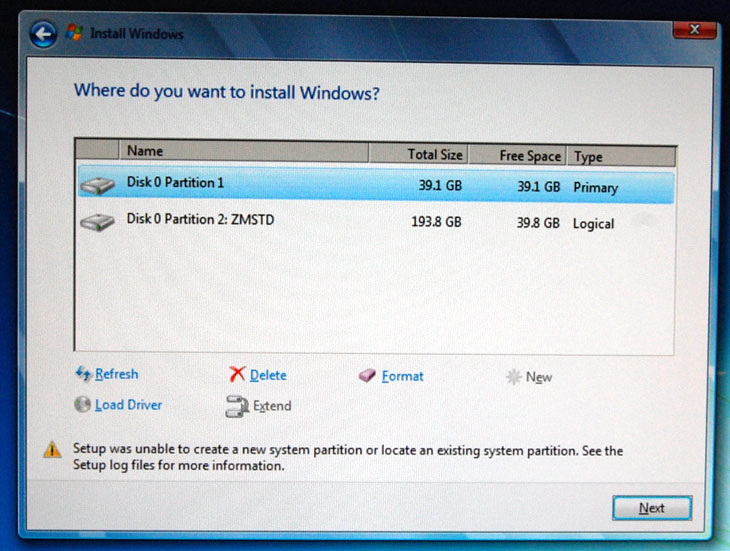730x551 pixels.
Task: Sort by the Free Space column header
Action: [x=517, y=155]
